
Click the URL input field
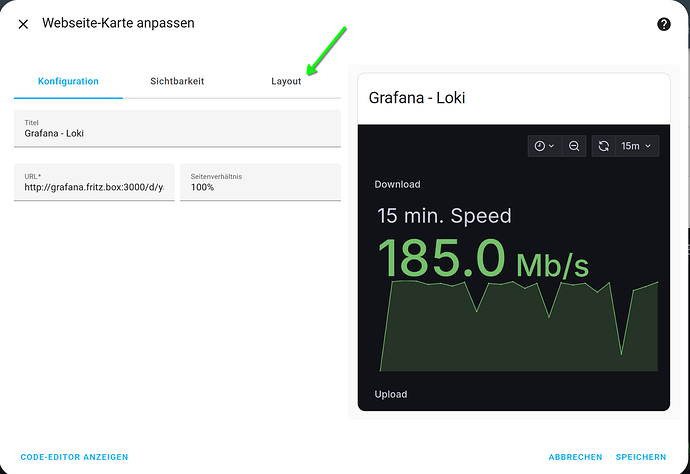click(94, 182)
